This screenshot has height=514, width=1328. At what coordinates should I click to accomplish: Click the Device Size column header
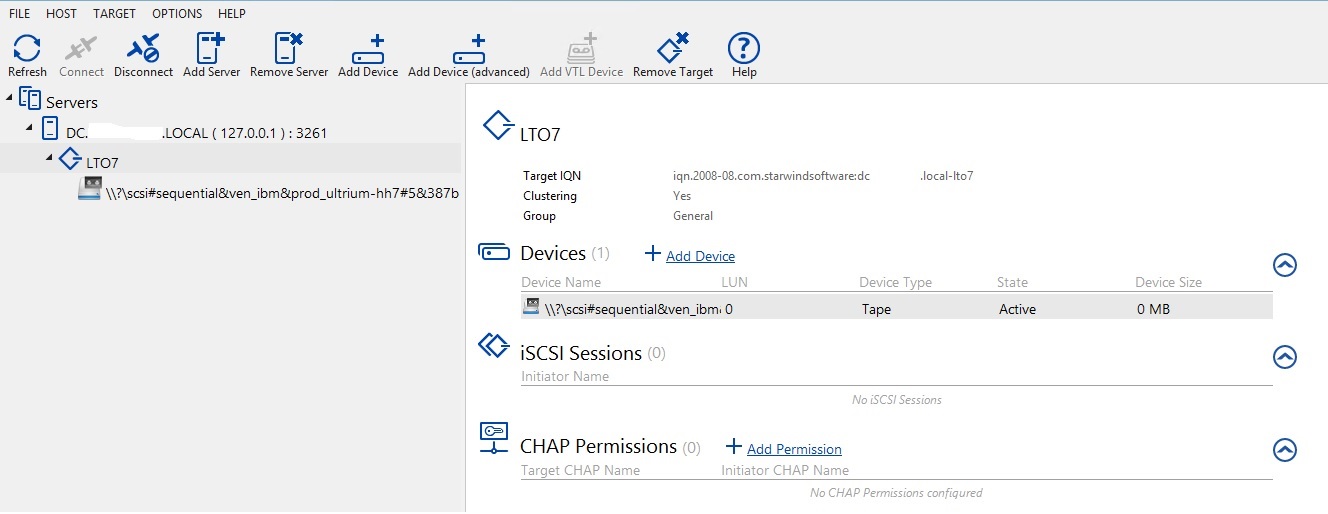tap(1168, 282)
